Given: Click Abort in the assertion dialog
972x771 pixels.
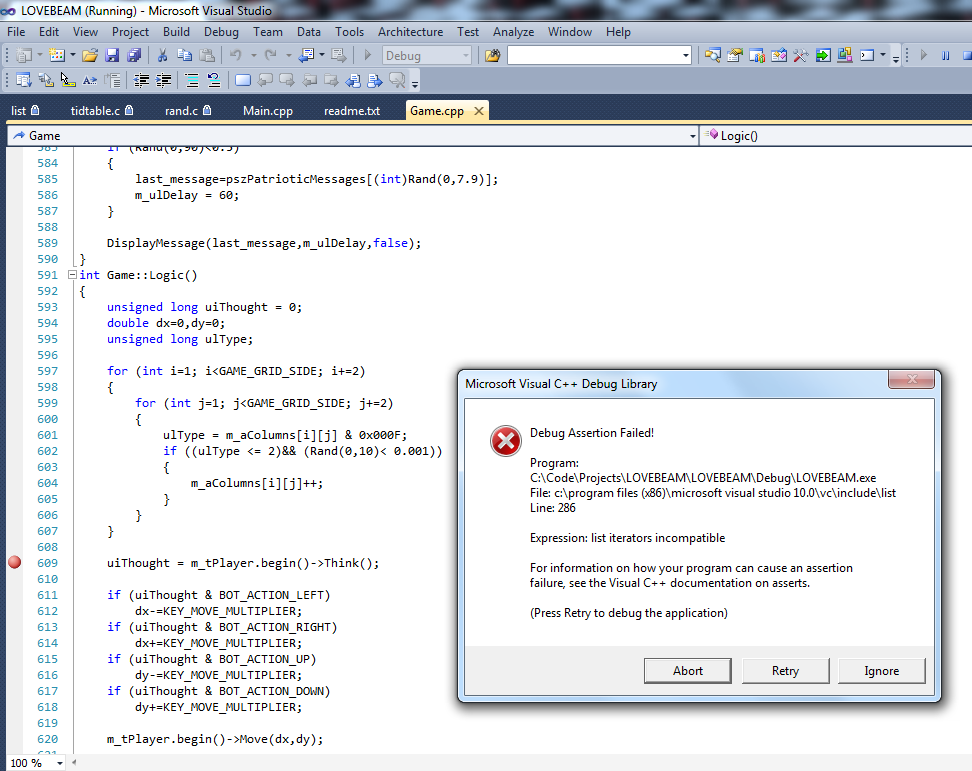Looking at the screenshot, I should [687, 671].
